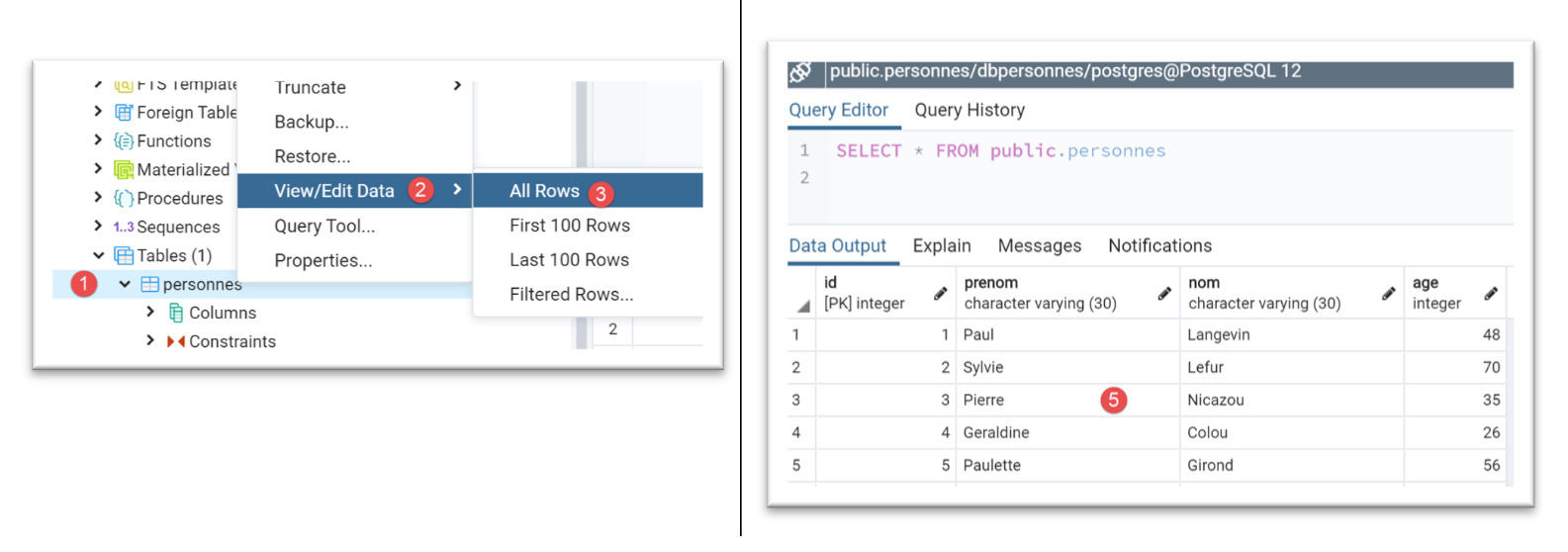Click the Functions node icon
This screenshot has height=552, width=1568.
tap(124, 141)
